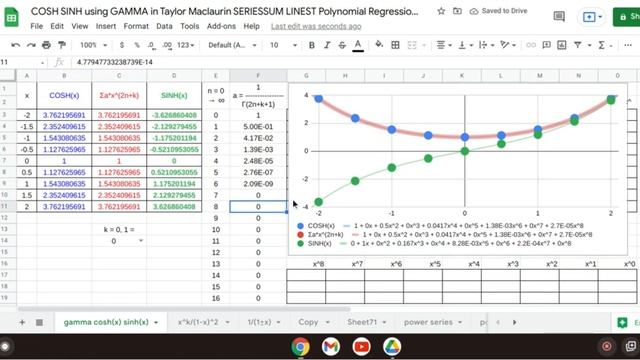The image size is (640, 360).
Task: Open the text rotation dropdown
Action: pyautogui.click(x=508, y=45)
